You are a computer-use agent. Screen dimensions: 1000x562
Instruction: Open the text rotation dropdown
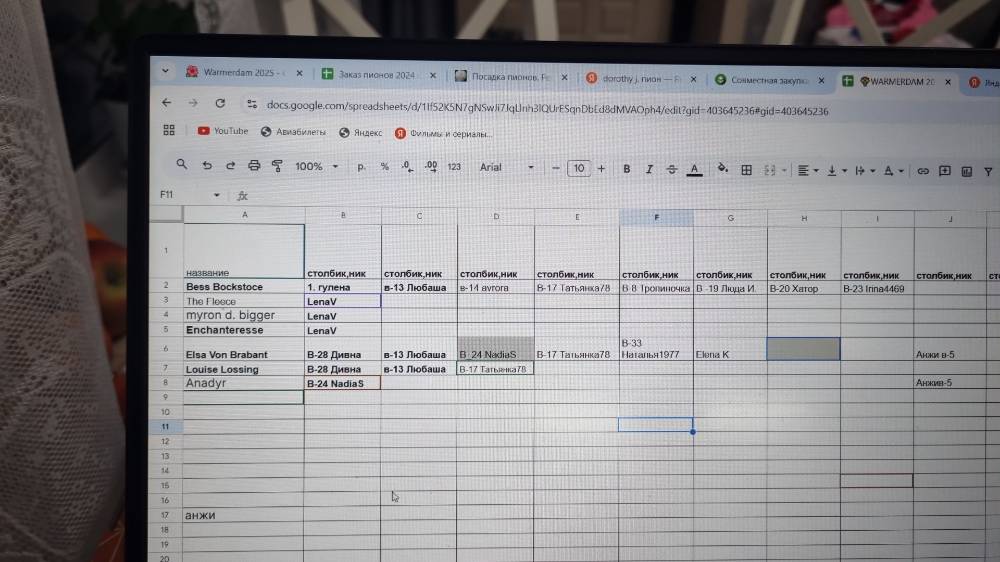click(x=893, y=171)
